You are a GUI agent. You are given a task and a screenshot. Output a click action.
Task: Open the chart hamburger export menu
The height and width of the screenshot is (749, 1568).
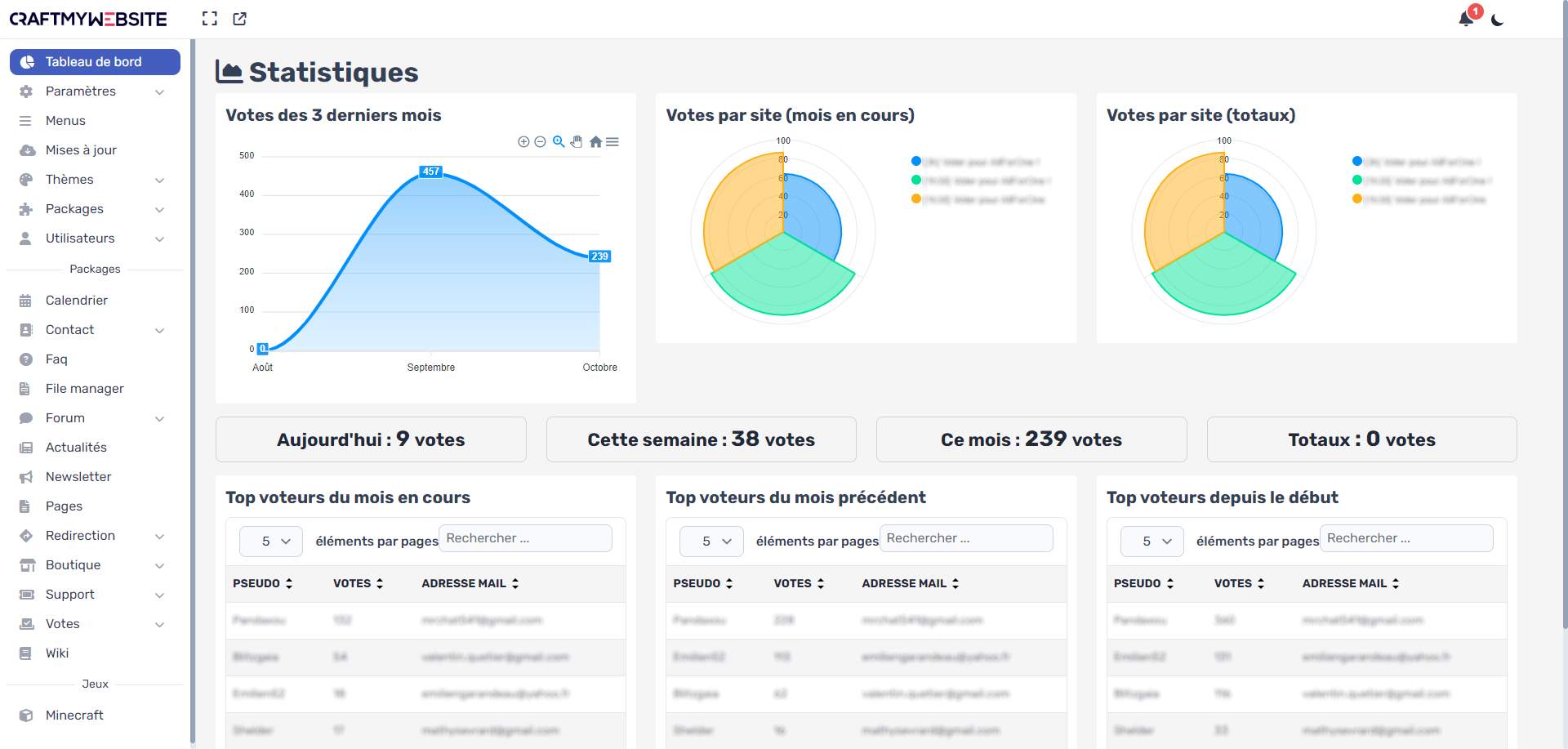(612, 141)
